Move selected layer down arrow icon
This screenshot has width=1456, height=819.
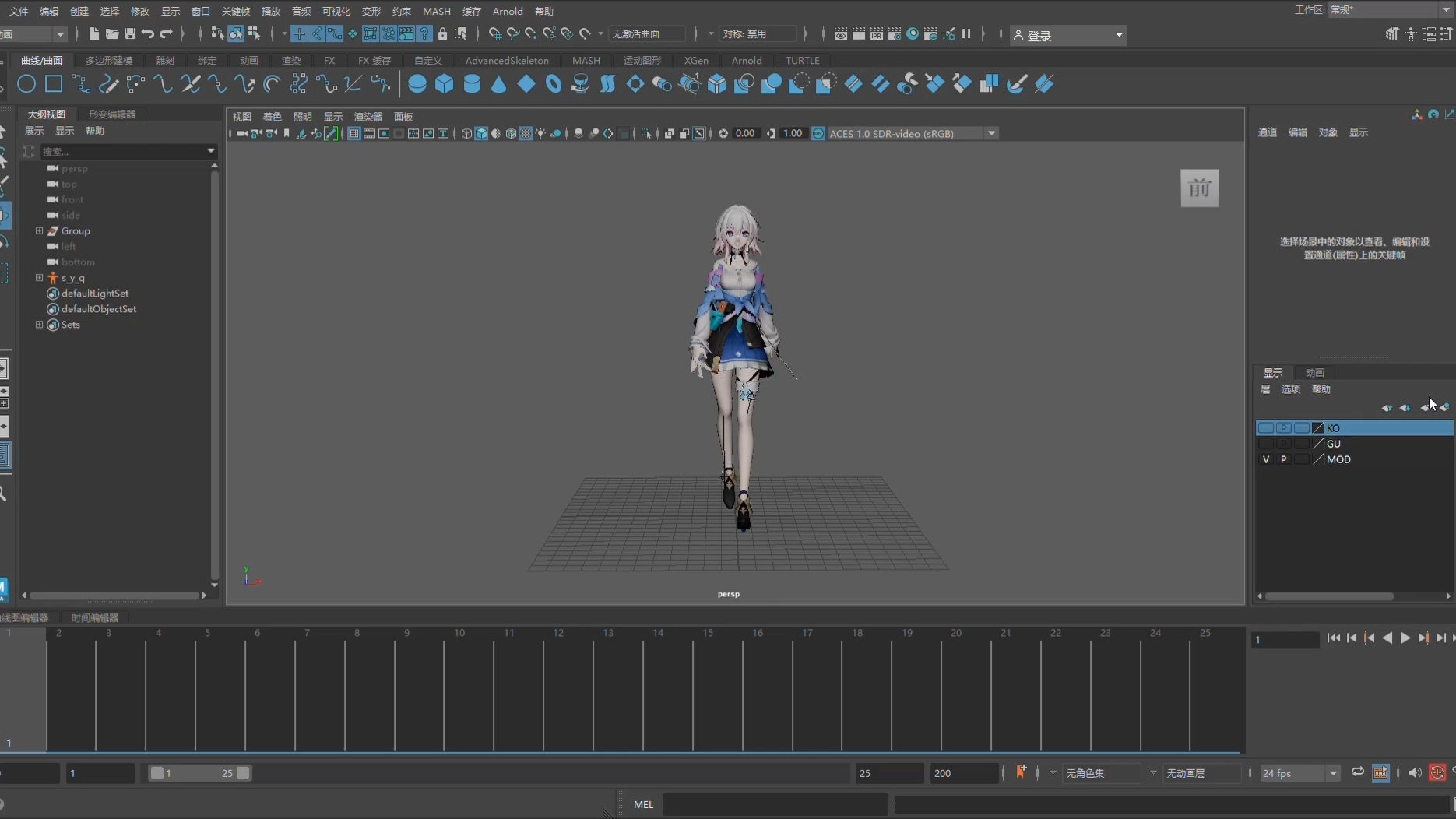(x=1405, y=408)
